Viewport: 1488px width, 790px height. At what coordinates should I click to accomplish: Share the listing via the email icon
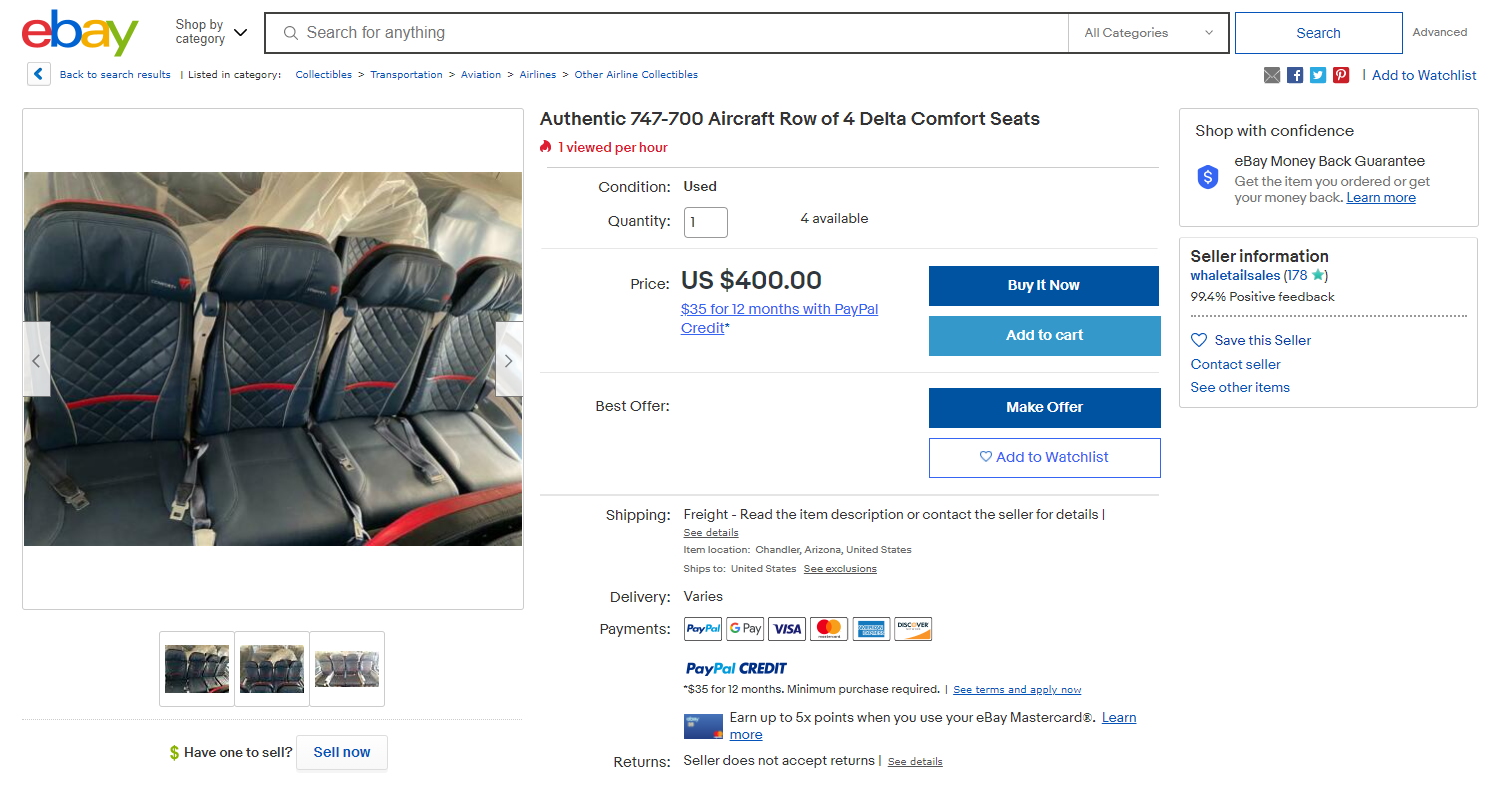click(1271, 75)
